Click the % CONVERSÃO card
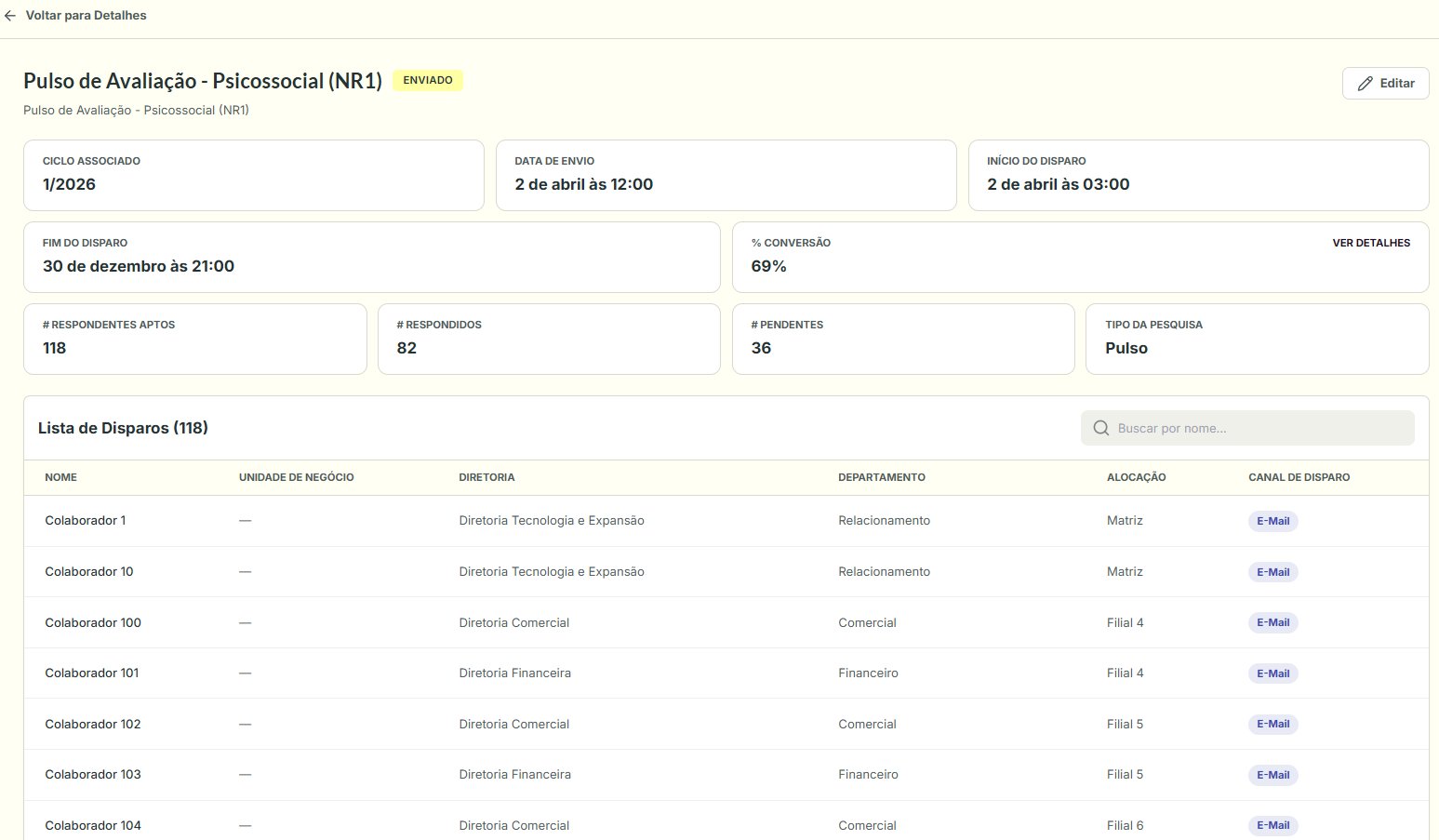The image size is (1439, 840). coord(1080,257)
